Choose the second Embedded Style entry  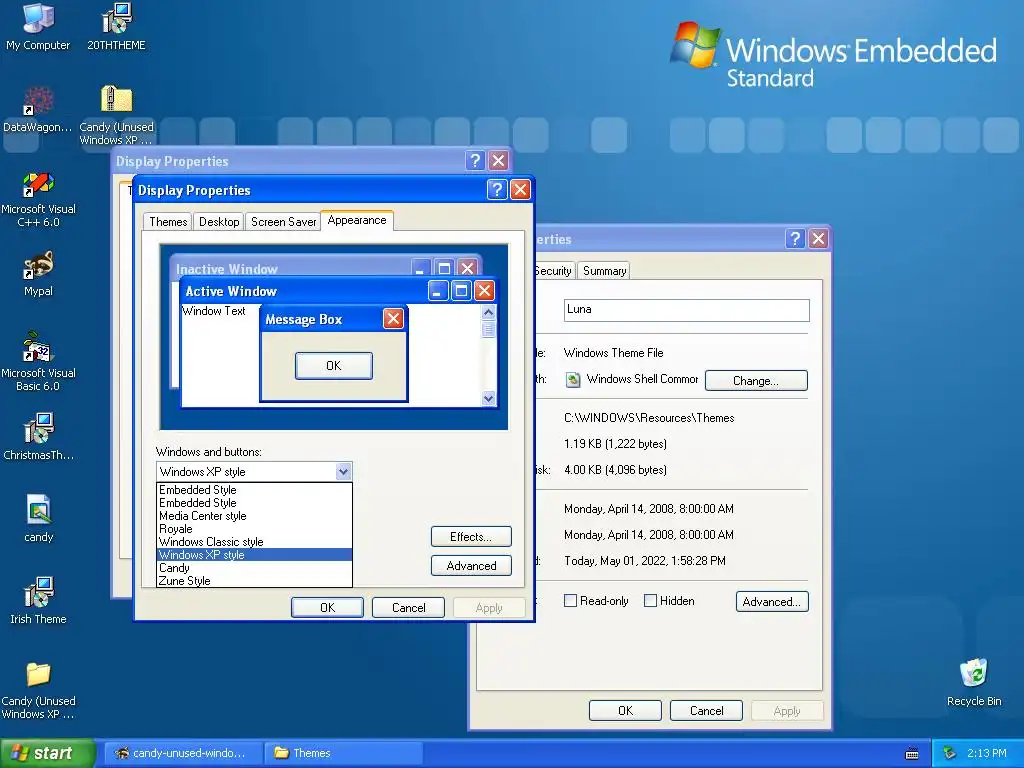click(x=255, y=503)
